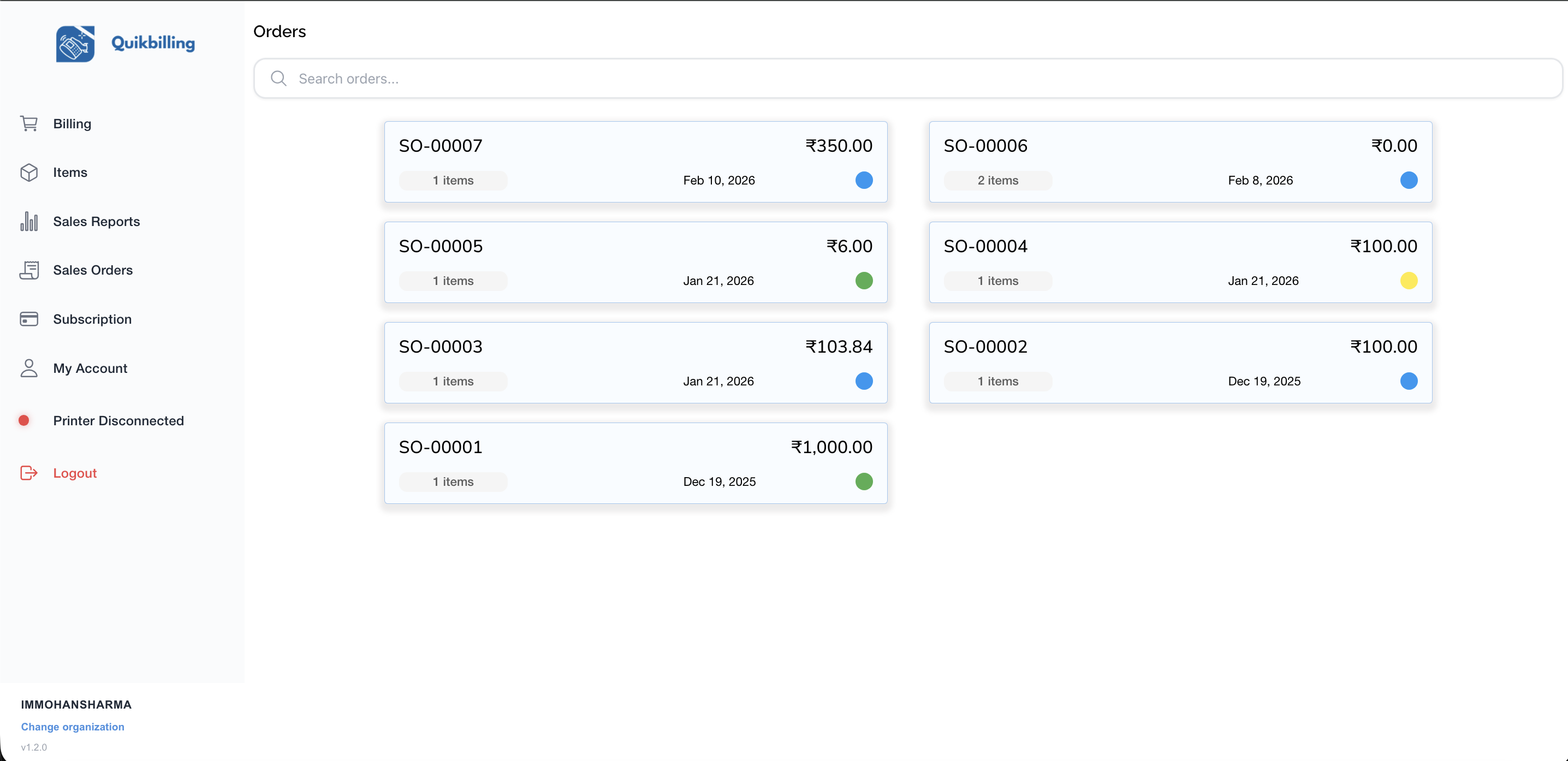Open Sales Reports bar chart icon
Image resolution: width=1568 pixels, height=761 pixels.
28,222
